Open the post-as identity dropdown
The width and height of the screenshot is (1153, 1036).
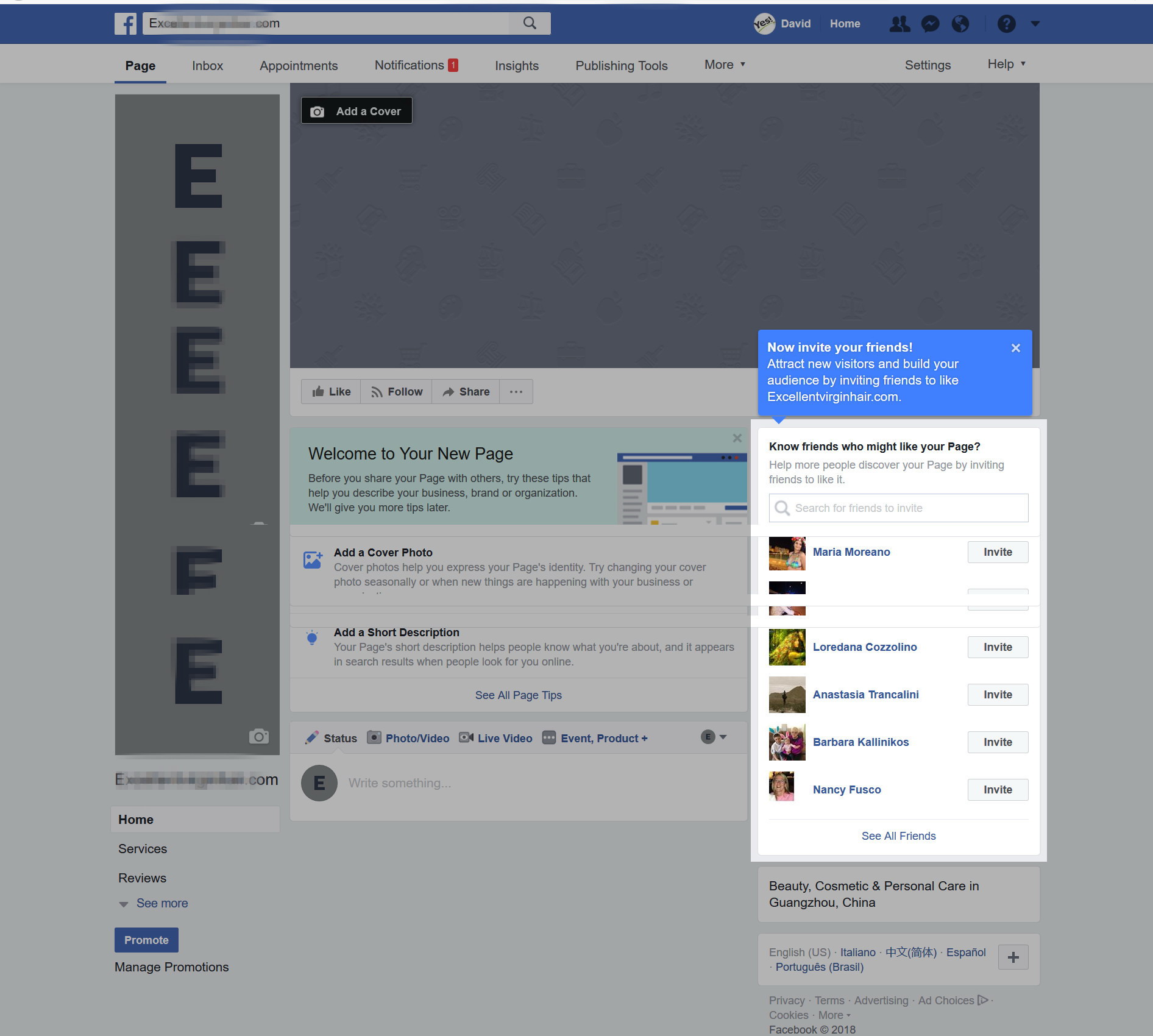[x=714, y=737]
